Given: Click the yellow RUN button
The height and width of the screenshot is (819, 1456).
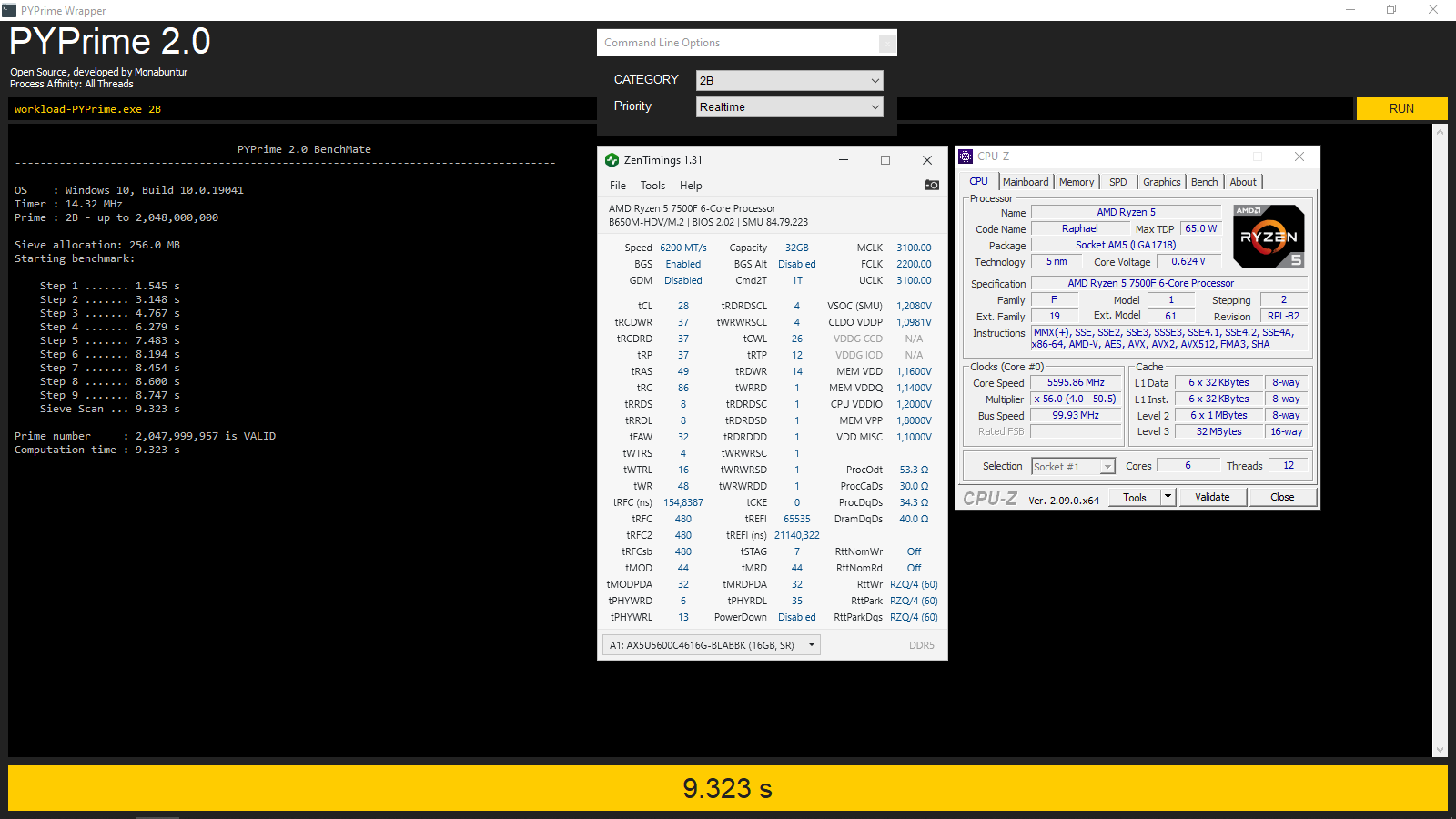Looking at the screenshot, I should click(x=1401, y=108).
